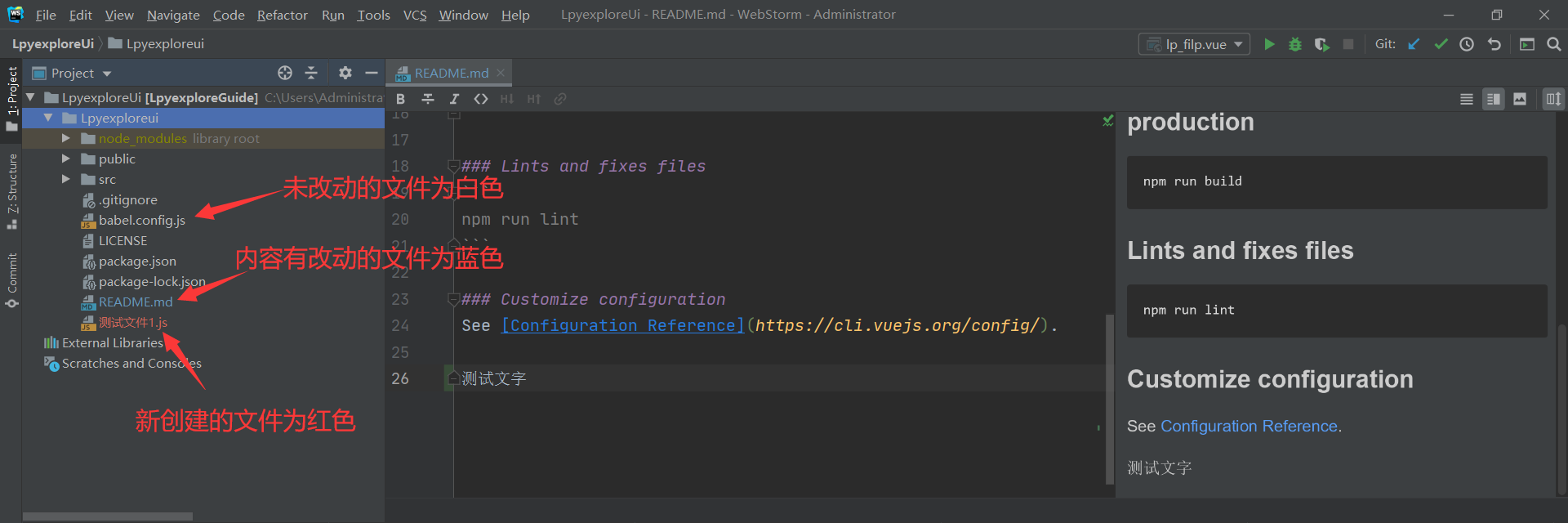Image resolution: width=1568 pixels, height=523 pixels.
Task: Select README.md in project tree
Action: pyautogui.click(x=127, y=302)
